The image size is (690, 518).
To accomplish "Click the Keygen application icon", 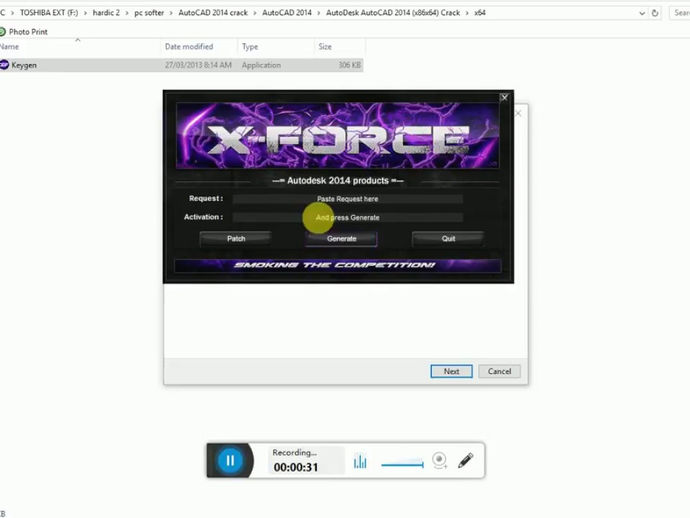I will pos(4,65).
